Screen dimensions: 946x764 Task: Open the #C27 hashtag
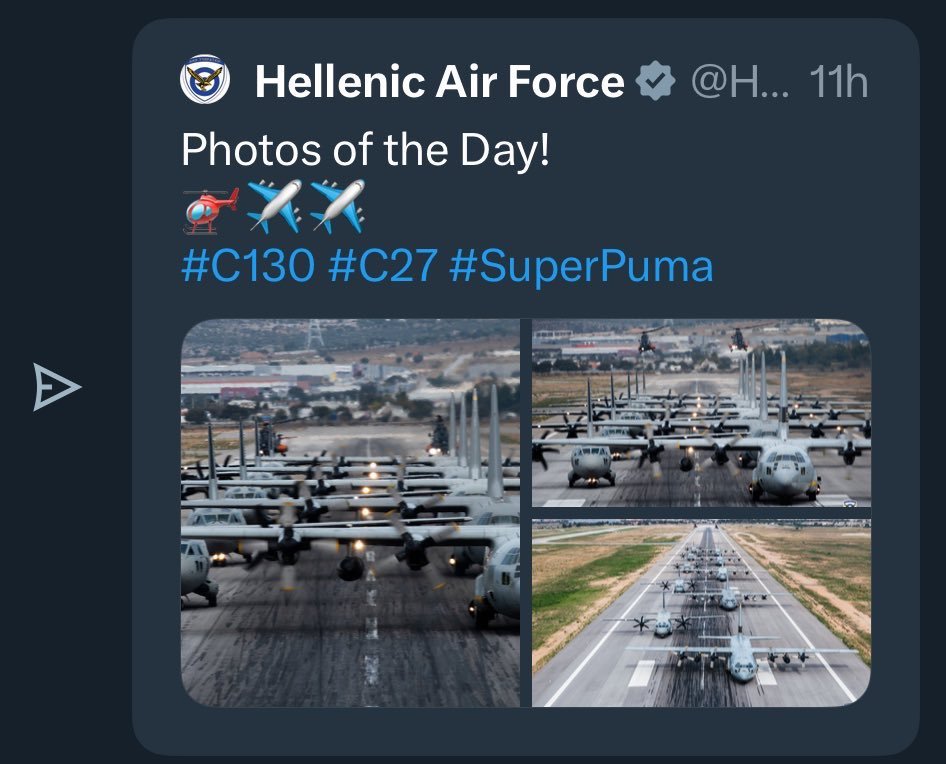point(382,266)
